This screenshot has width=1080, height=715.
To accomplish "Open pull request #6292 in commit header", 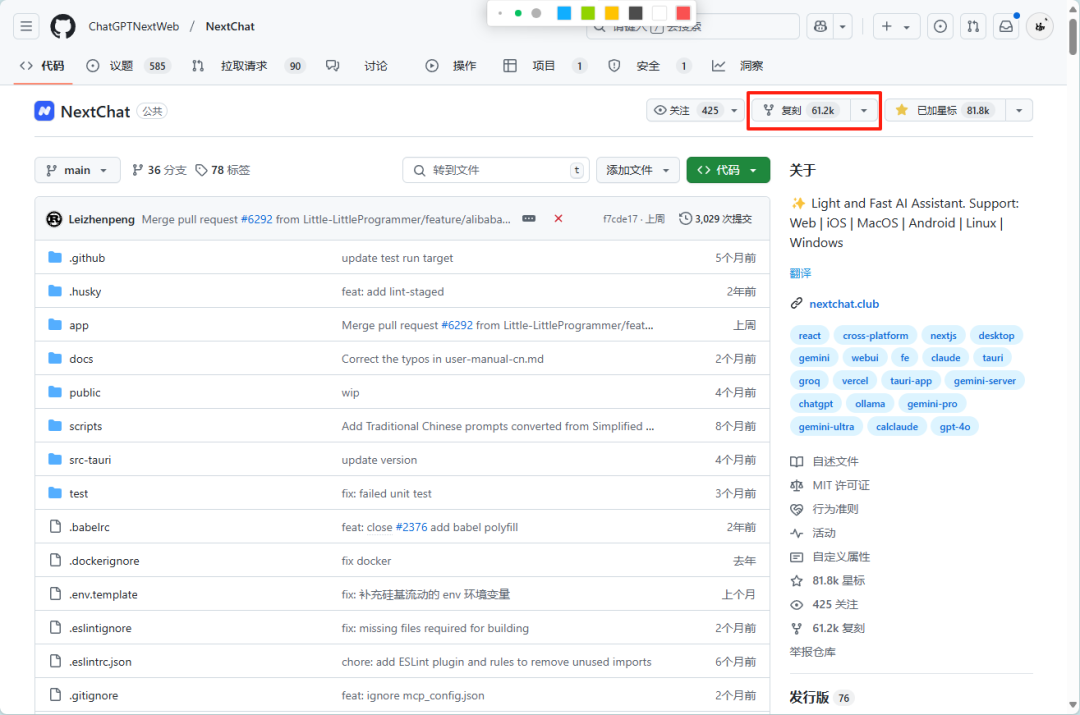I will (x=256, y=219).
